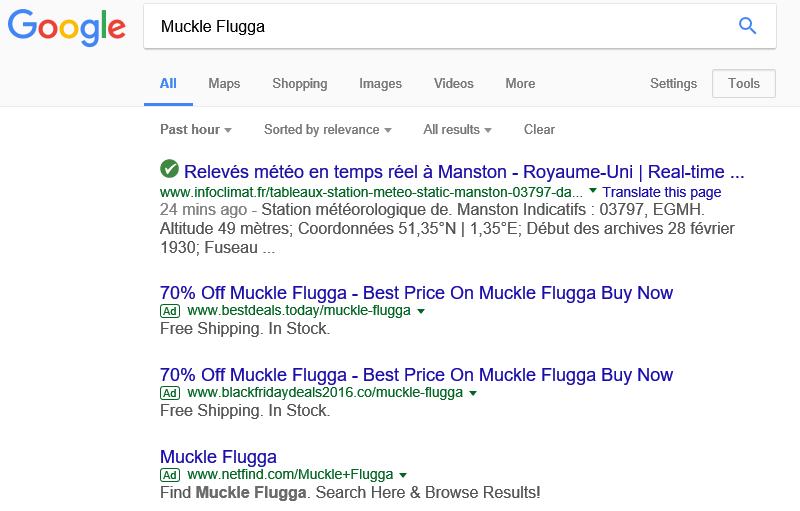Expand arrow next to blackfridaydeals2016.co URL
The image size is (800, 511).
tap(473, 393)
